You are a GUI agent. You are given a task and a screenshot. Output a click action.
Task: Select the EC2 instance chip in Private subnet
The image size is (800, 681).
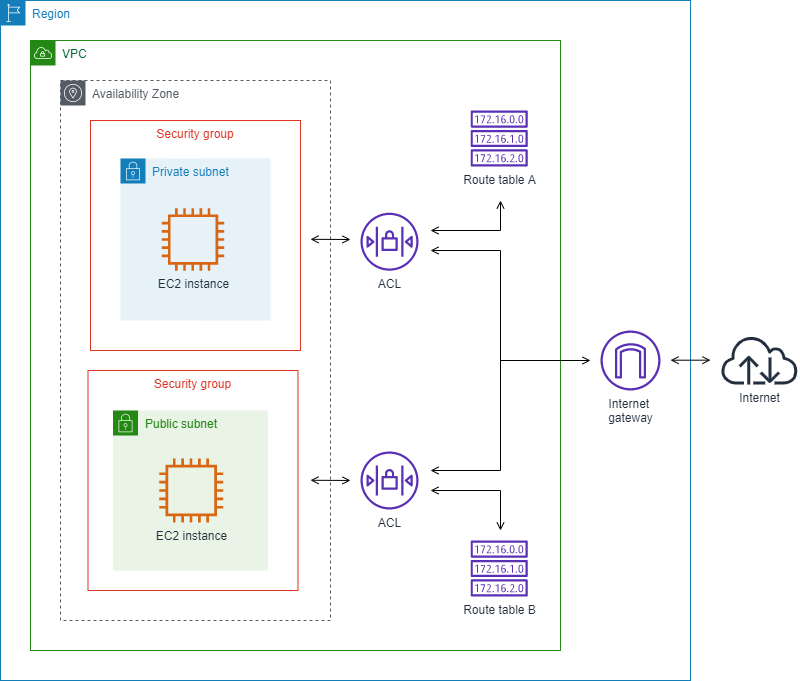(x=193, y=239)
